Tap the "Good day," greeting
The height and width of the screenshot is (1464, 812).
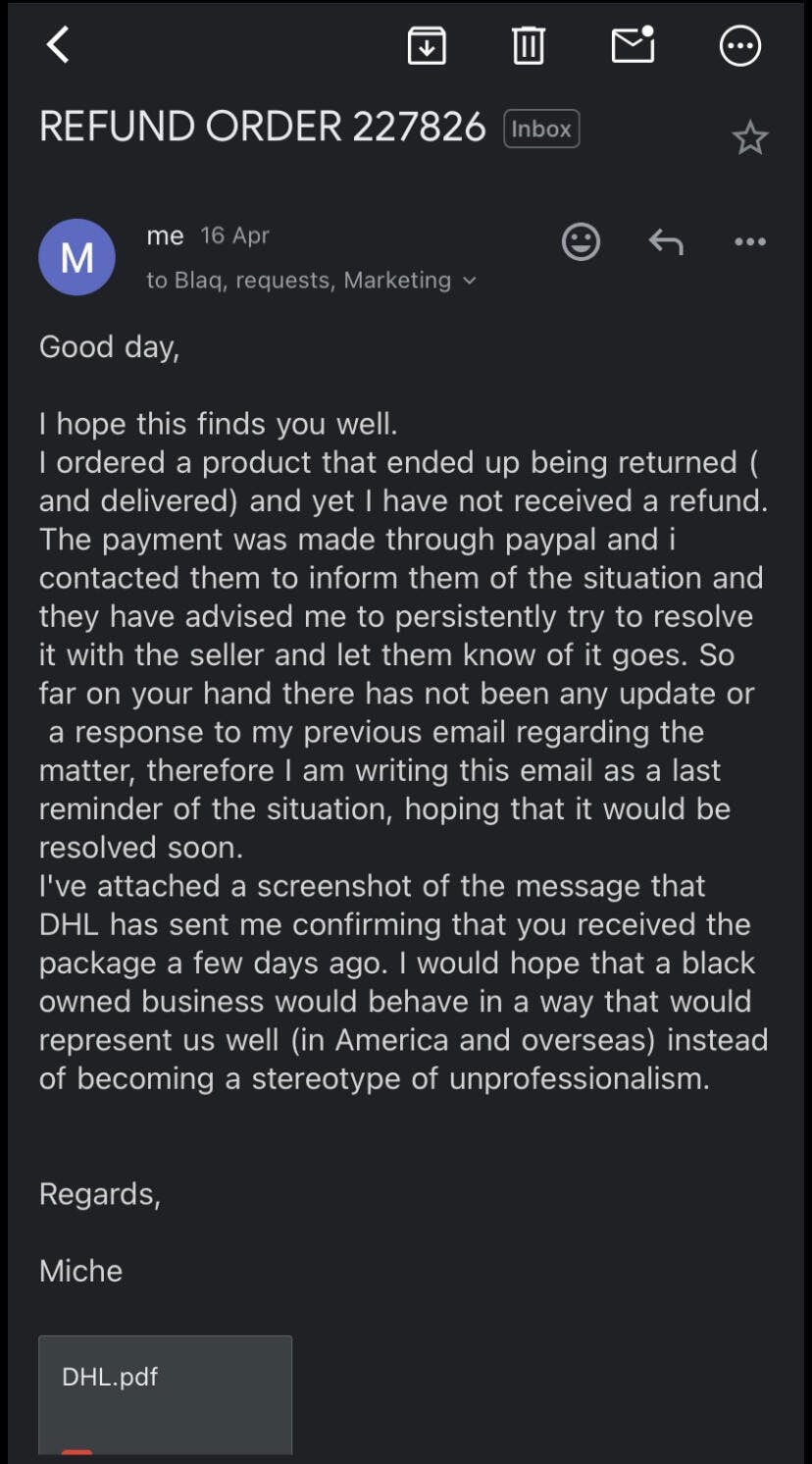(x=109, y=347)
